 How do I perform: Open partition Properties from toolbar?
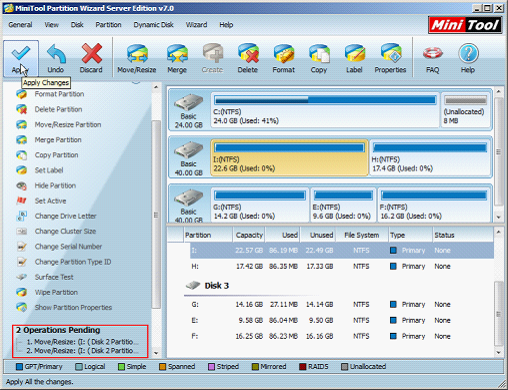390,58
